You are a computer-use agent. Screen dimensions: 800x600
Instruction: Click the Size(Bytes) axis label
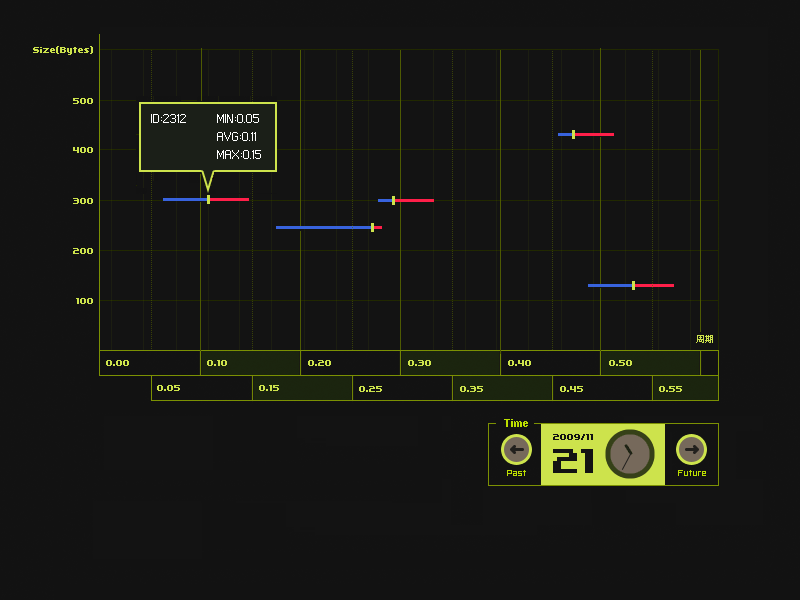click(63, 50)
